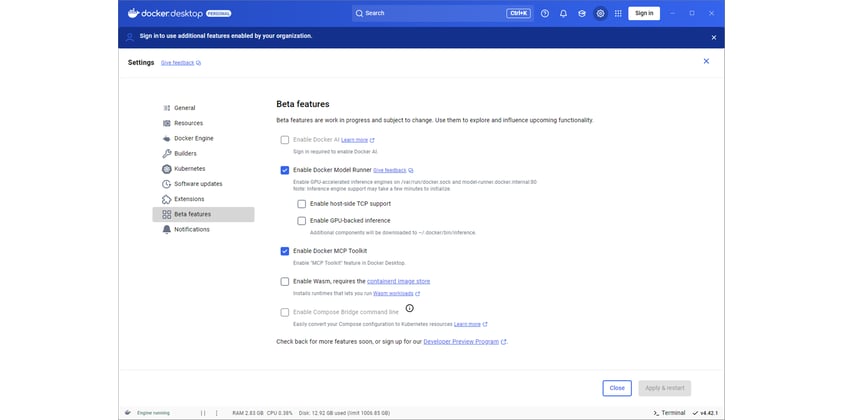This screenshot has height=420, width=844.
Task: Click the user avatar icon in sign-in banner
Action: click(x=130, y=37)
